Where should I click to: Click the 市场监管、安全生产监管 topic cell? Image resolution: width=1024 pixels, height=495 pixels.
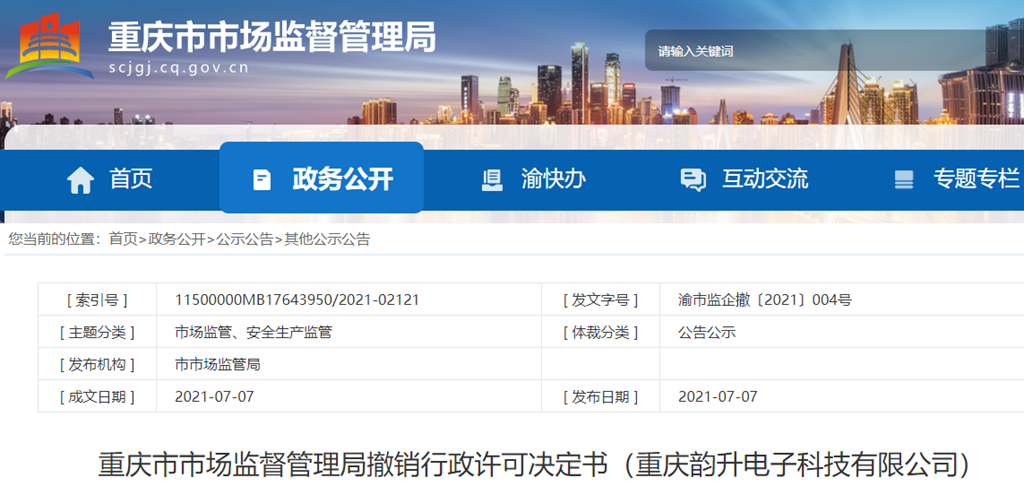pos(253,332)
